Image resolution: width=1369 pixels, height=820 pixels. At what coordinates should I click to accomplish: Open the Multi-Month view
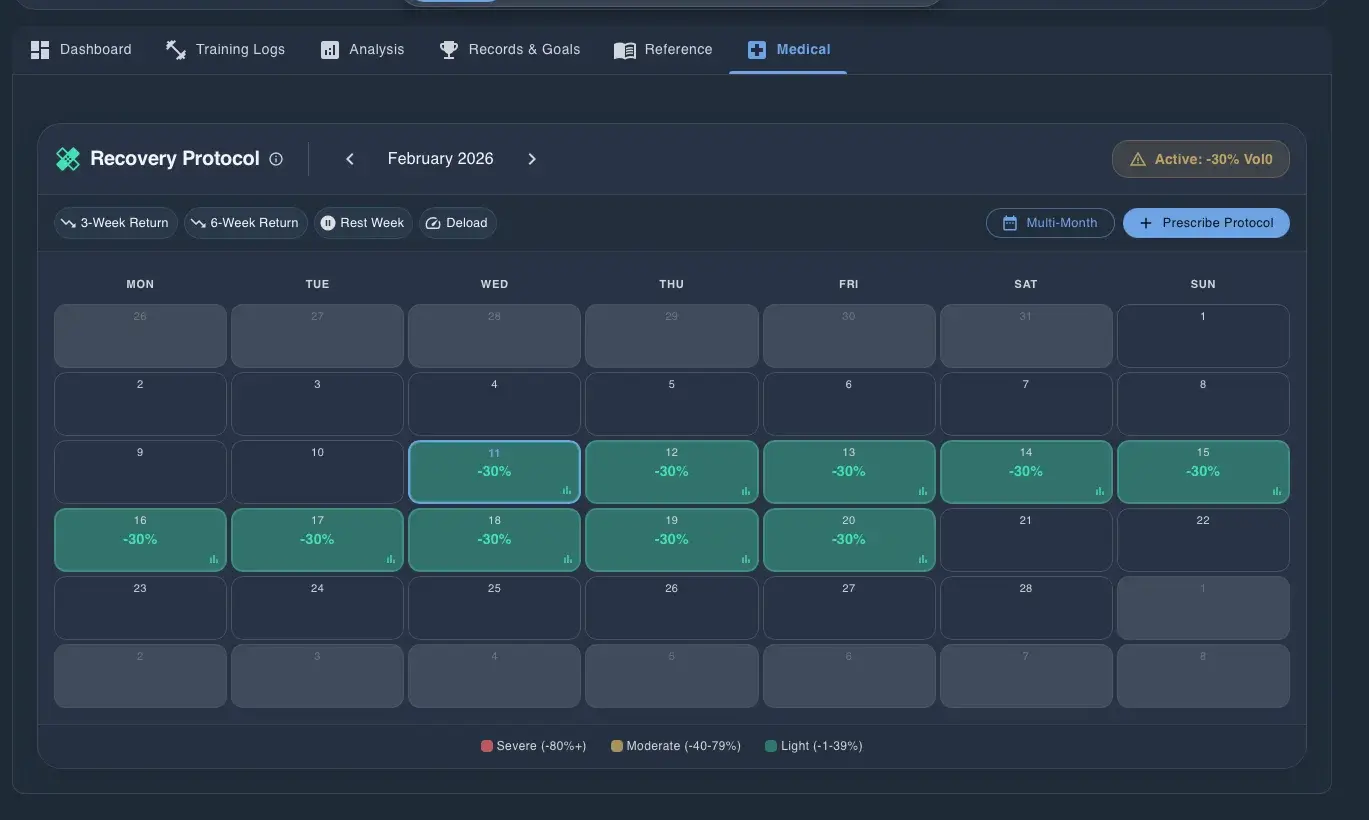[1049, 223]
